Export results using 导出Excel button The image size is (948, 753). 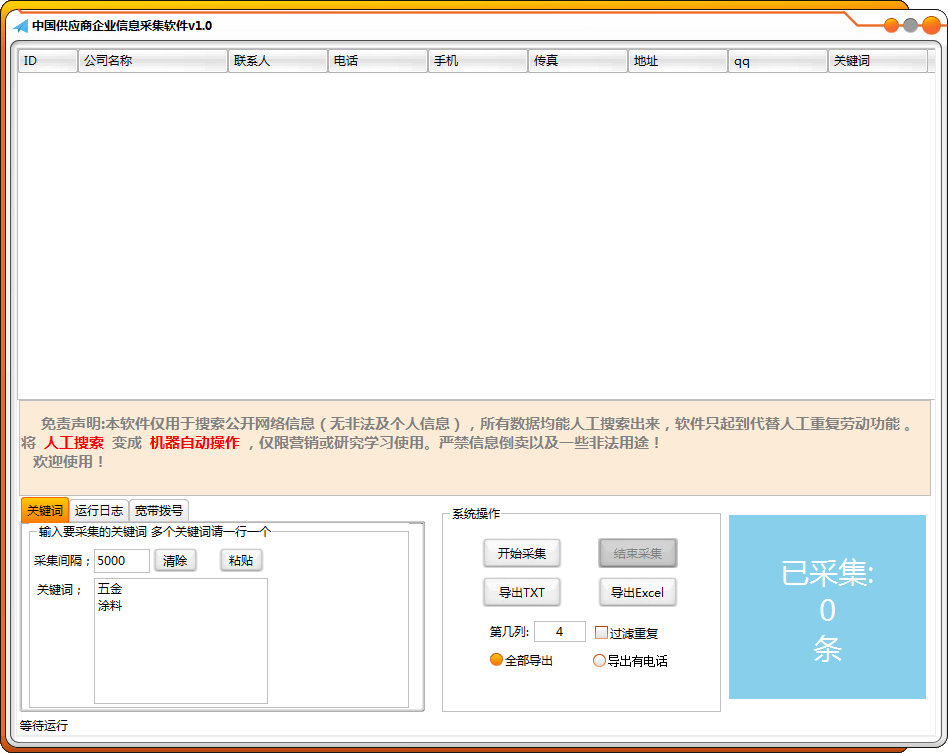click(638, 593)
